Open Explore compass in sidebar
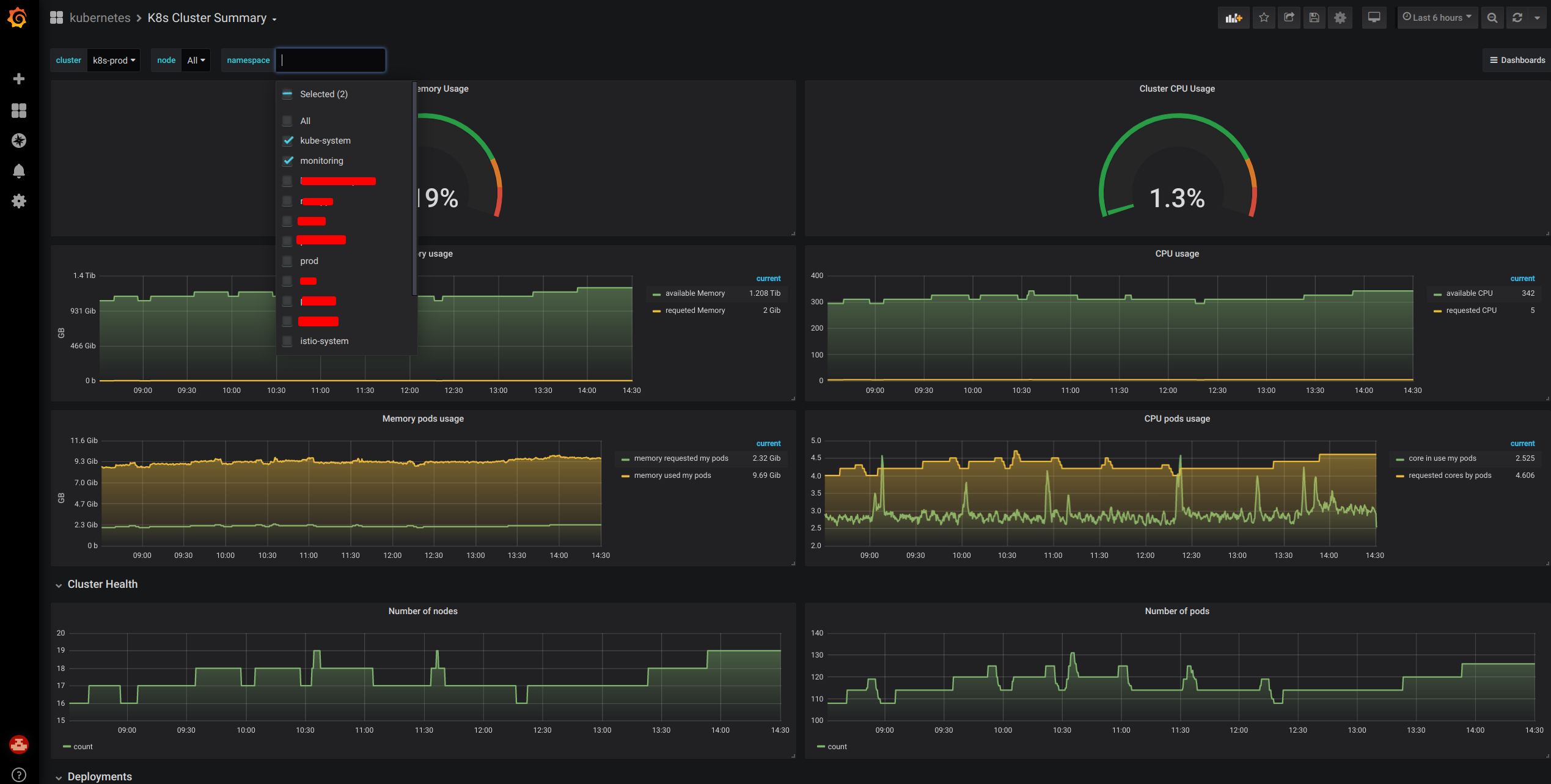The width and height of the screenshot is (1551, 784). click(x=19, y=141)
